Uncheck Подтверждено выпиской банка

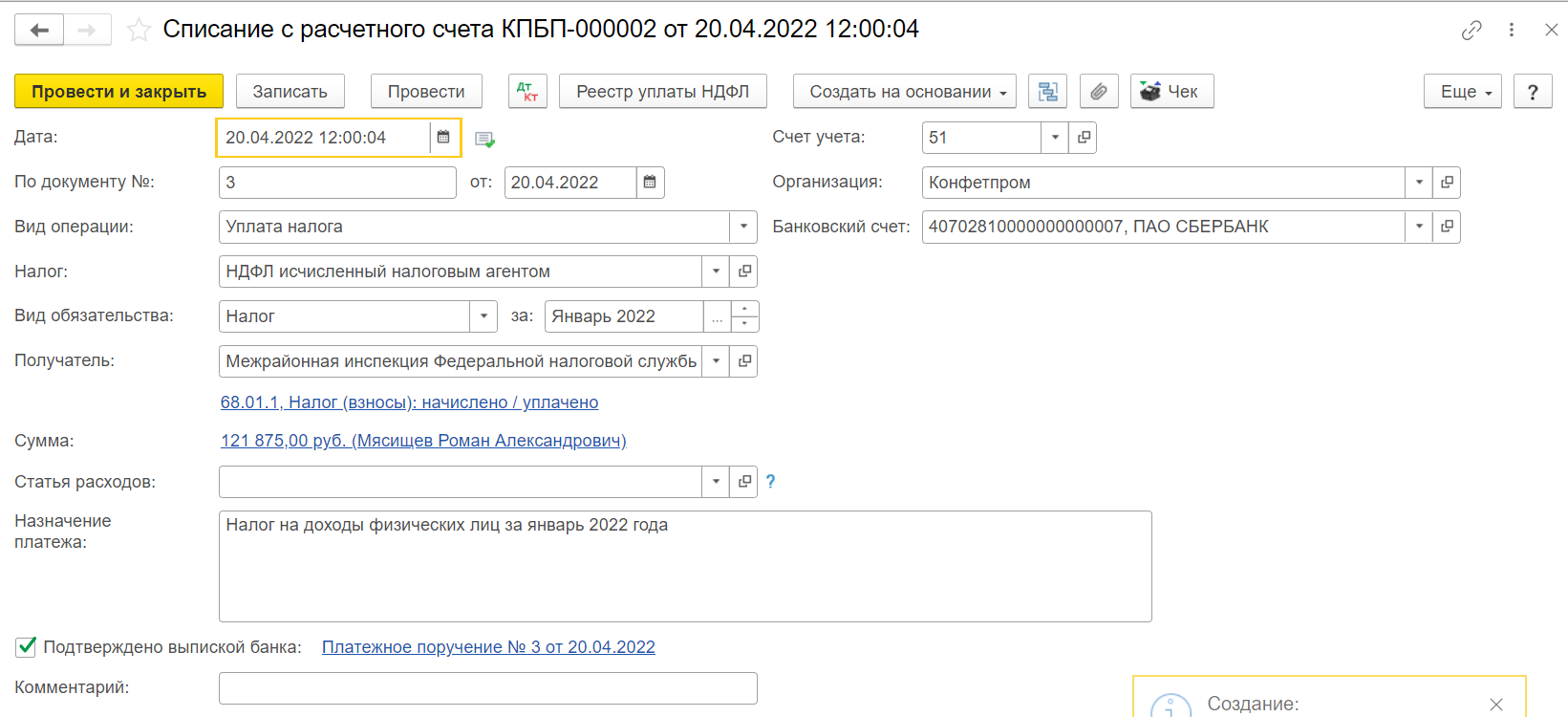coord(27,647)
